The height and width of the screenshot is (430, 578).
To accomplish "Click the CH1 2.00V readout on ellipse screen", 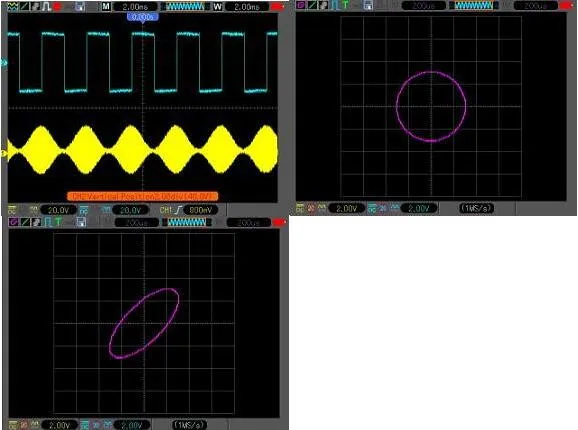I will pyautogui.click(x=59, y=425).
